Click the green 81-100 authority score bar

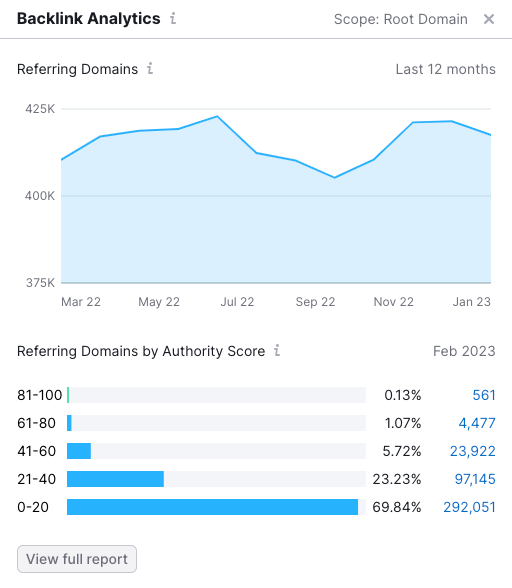click(x=68, y=395)
